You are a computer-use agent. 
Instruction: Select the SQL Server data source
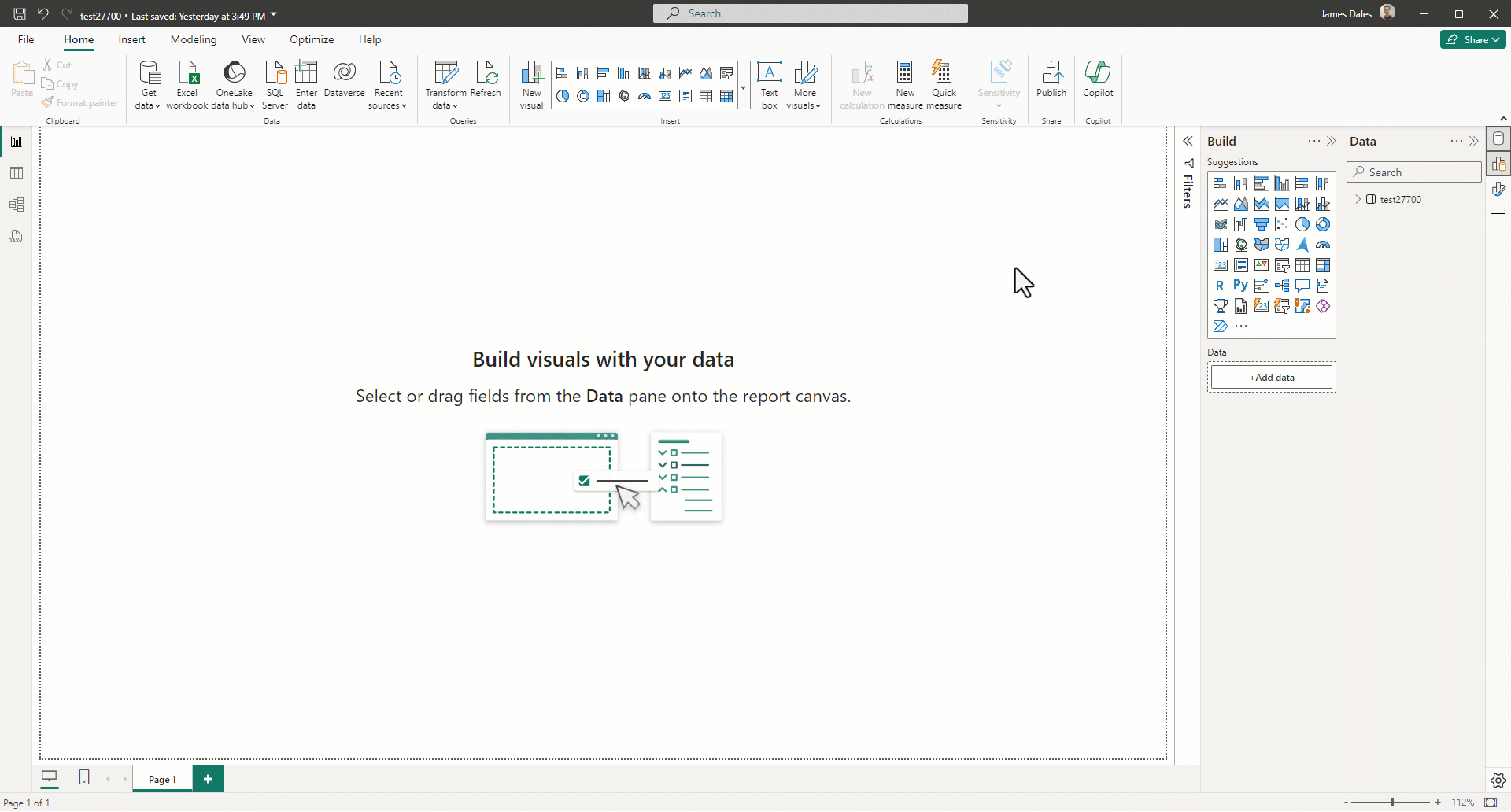[x=275, y=83]
